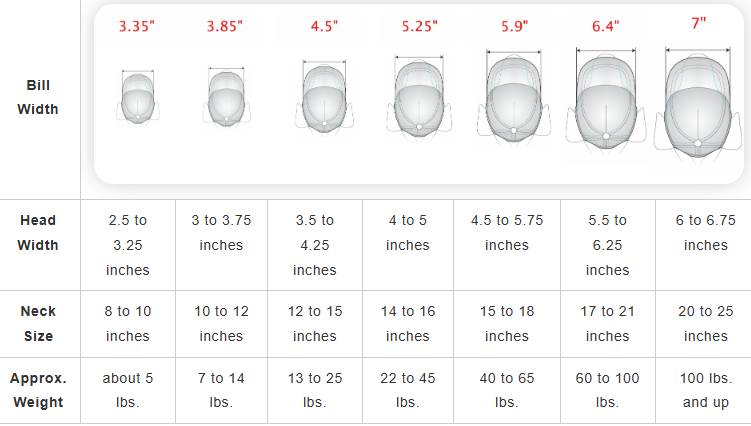Click the 3.35" bill width cap image
This screenshot has height=426, width=751.
(x=138, y=98)
